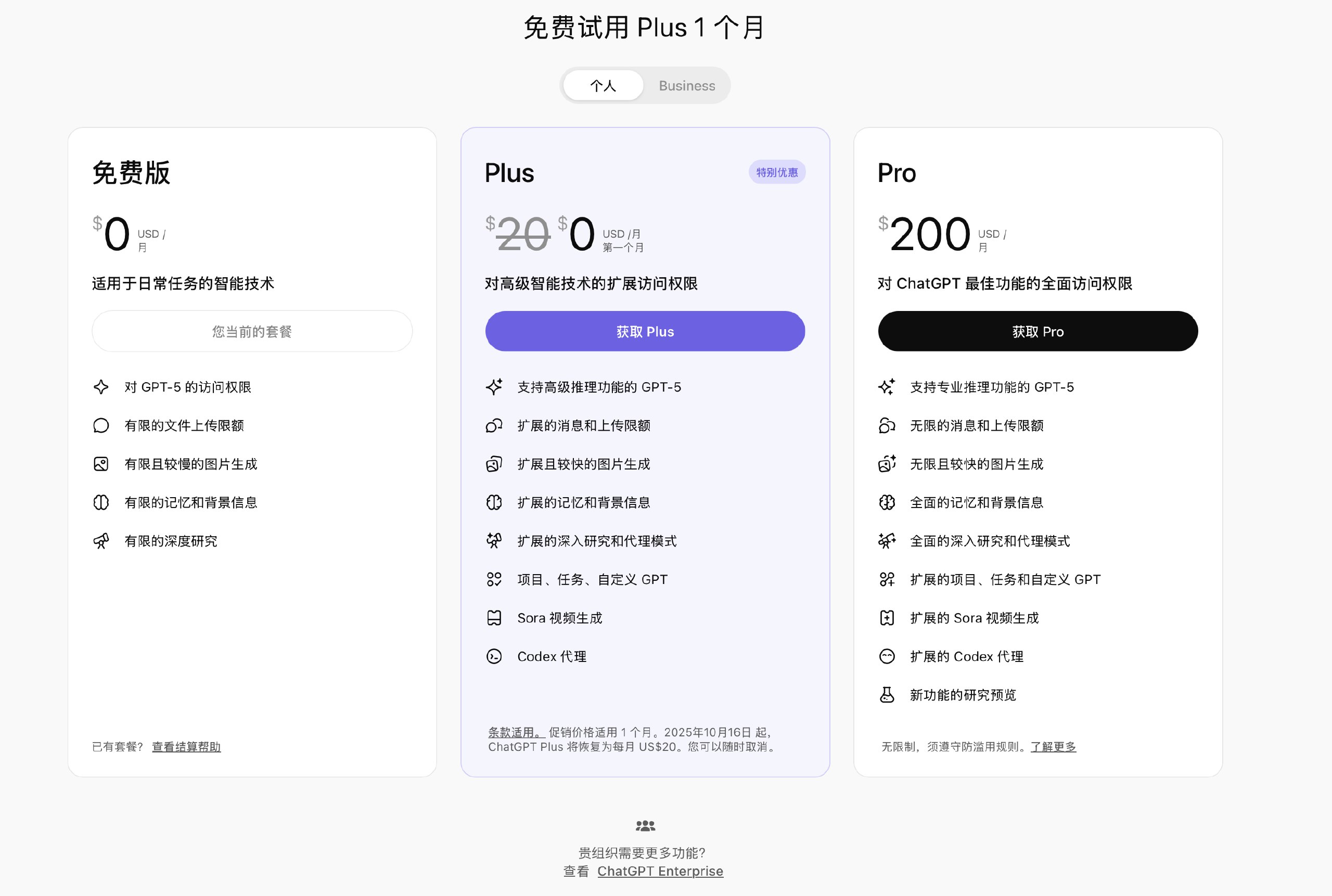
Task: Click text 贵组织需要更多功能?
Action: click(x=643, y=853)
